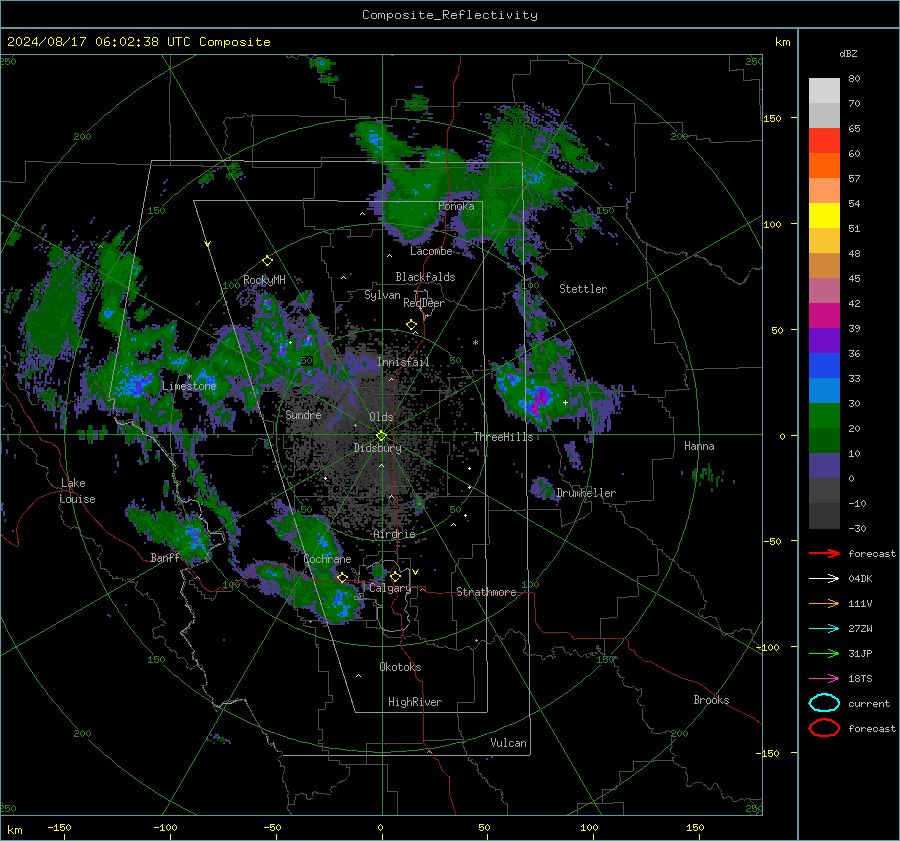Screen dimensions: 900x841
Task: Click the Innisfail city label
Action: (x=403, y=362)
